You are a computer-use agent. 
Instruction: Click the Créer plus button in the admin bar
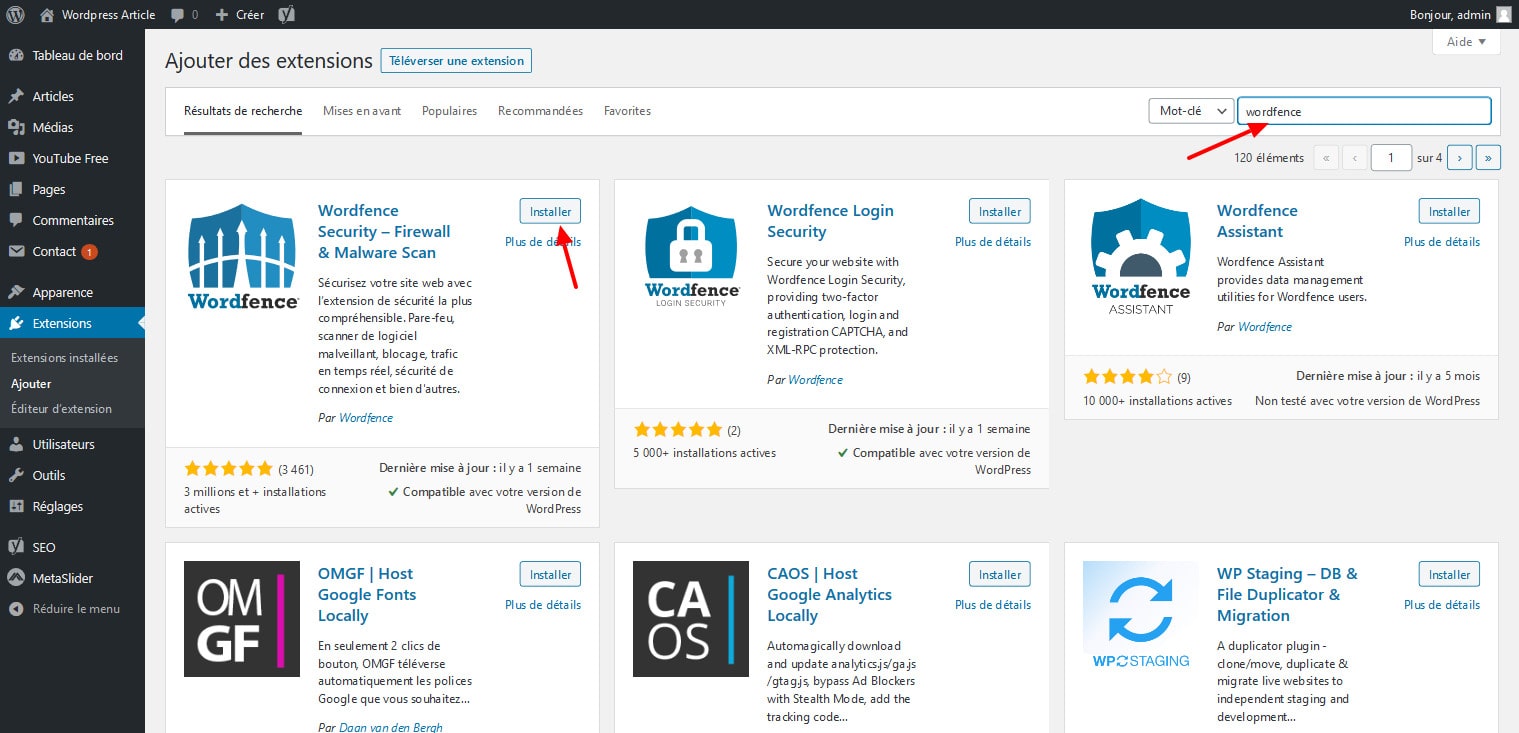(240, 14)
